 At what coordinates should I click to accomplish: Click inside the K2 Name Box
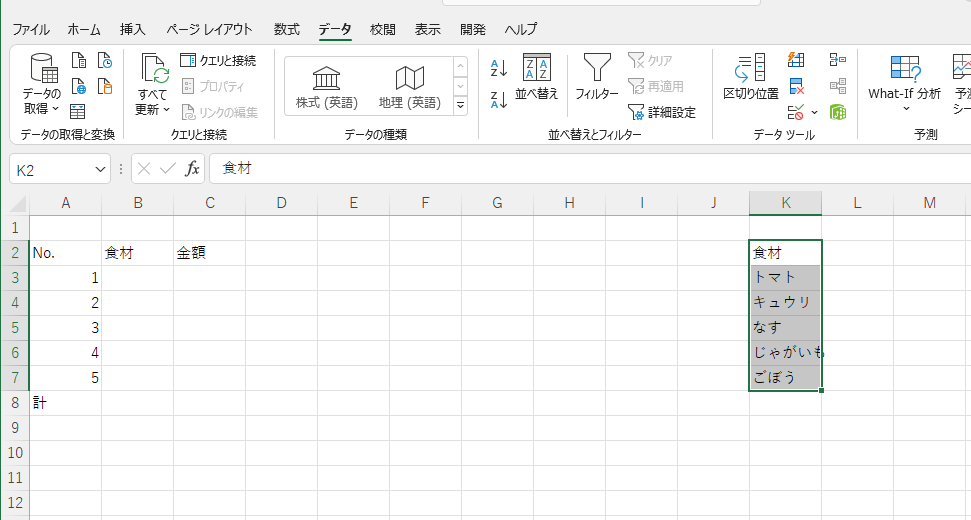point(51,169)
